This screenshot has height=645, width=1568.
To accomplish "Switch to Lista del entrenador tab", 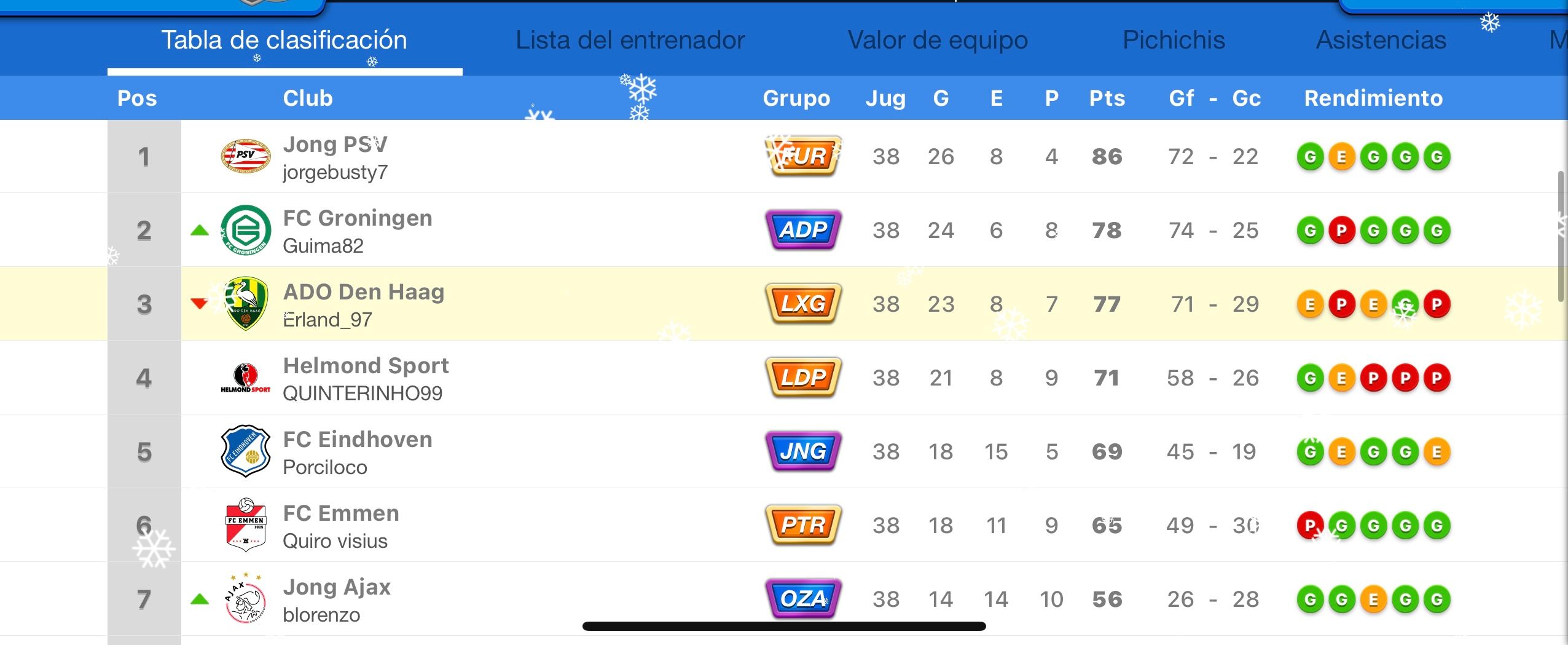I will [630, 40].
